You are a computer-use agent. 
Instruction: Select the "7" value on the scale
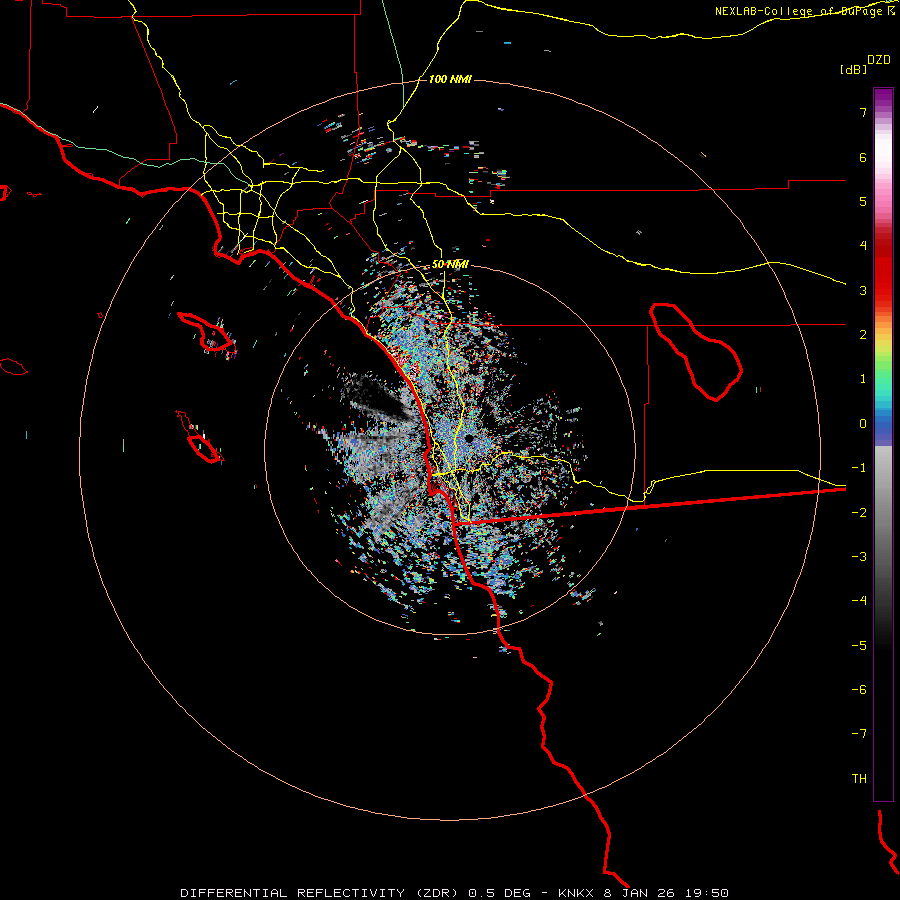point(863,112)
